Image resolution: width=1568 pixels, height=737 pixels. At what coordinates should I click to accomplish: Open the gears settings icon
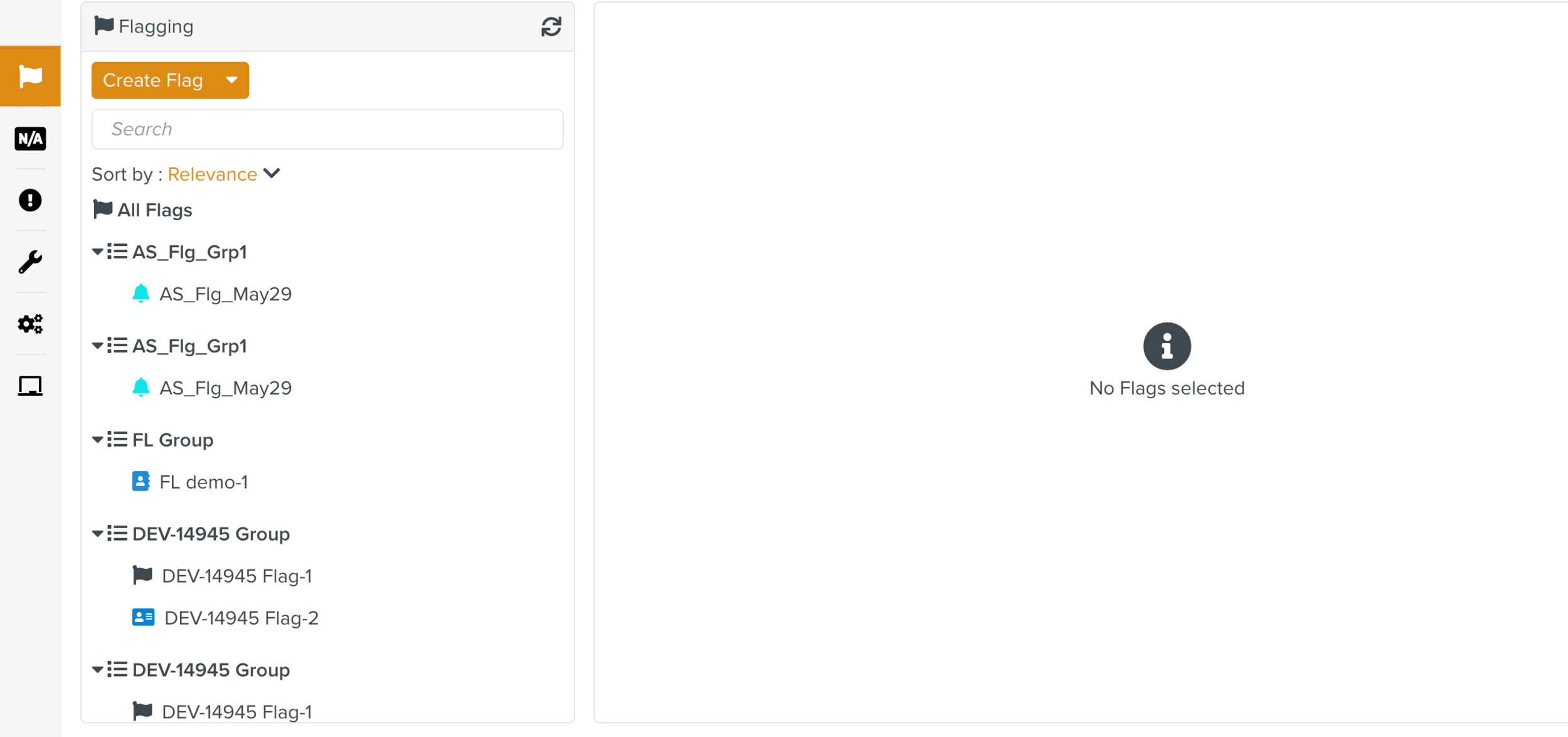[29, 324]
